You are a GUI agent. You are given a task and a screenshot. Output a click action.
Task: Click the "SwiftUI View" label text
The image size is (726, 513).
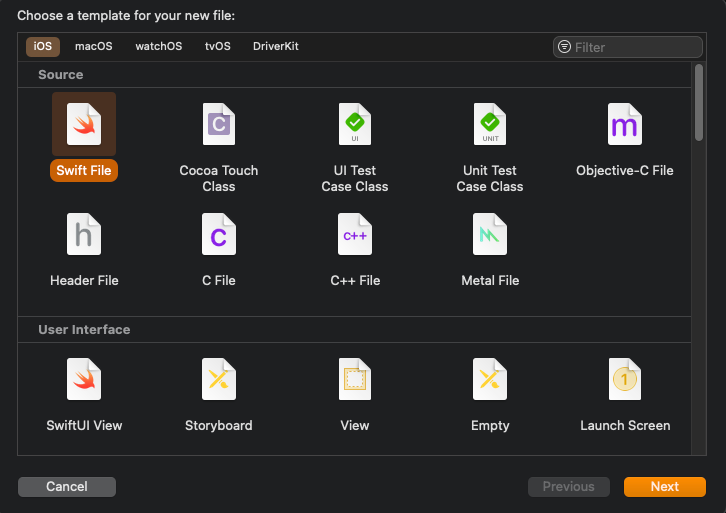[84, 425]
